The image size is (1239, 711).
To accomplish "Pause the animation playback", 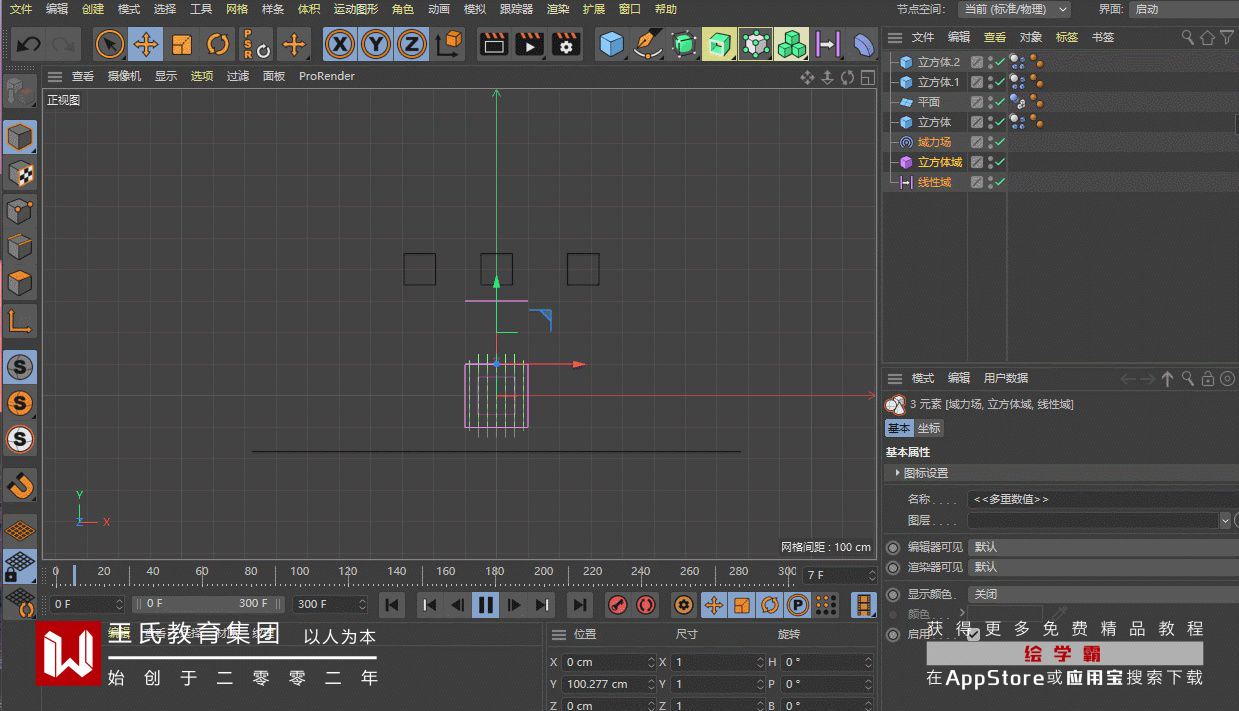I will (486, 605).
